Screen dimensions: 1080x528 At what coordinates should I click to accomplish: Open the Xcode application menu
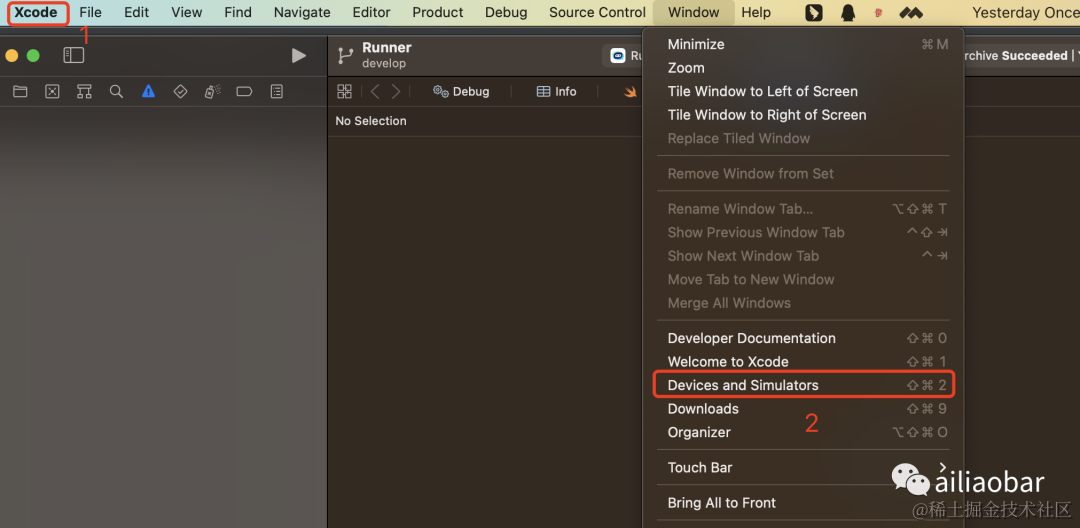36,12
